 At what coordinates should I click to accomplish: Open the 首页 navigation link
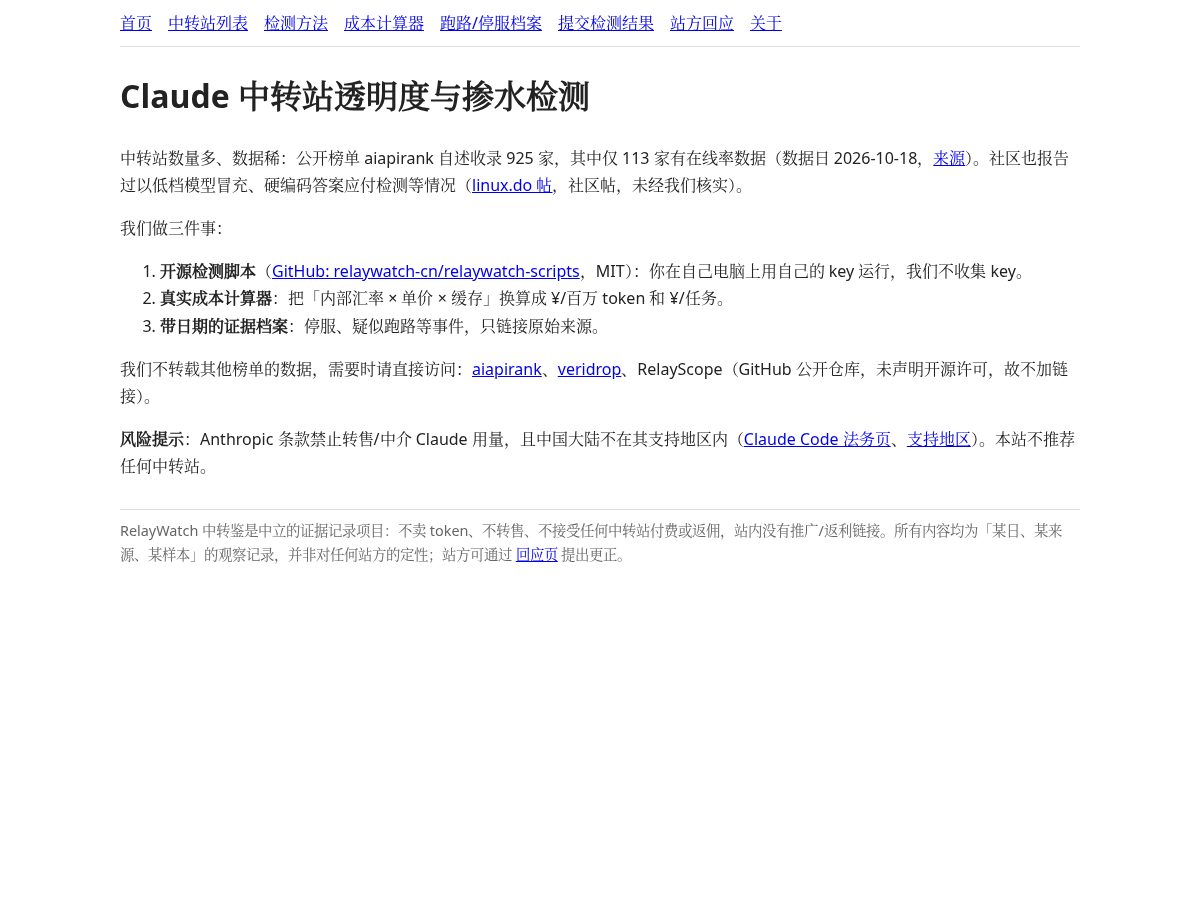tap(136, 23)
